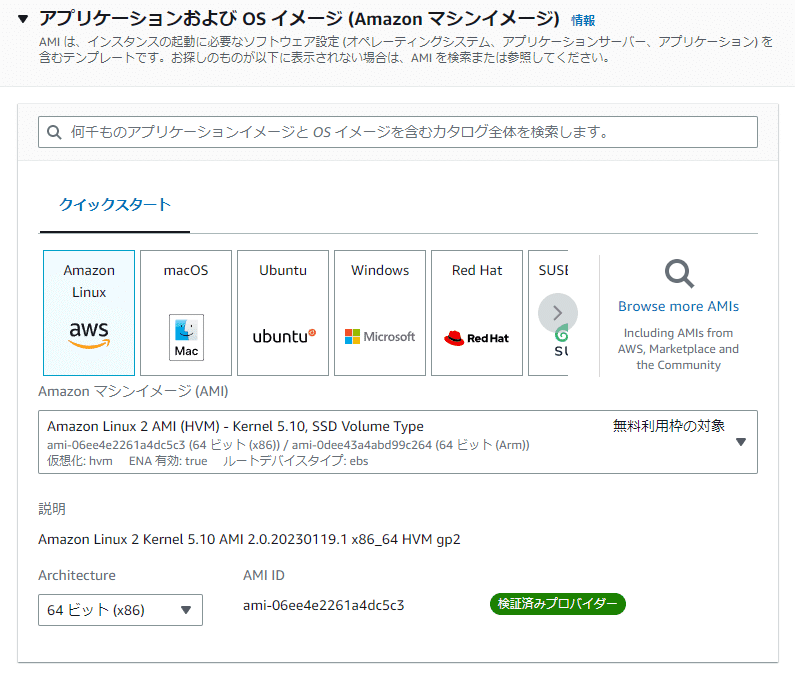This screenshot has width=795, height=682.
Task: Click the 無料利用枠の対象 label
Action: [669, 426]
